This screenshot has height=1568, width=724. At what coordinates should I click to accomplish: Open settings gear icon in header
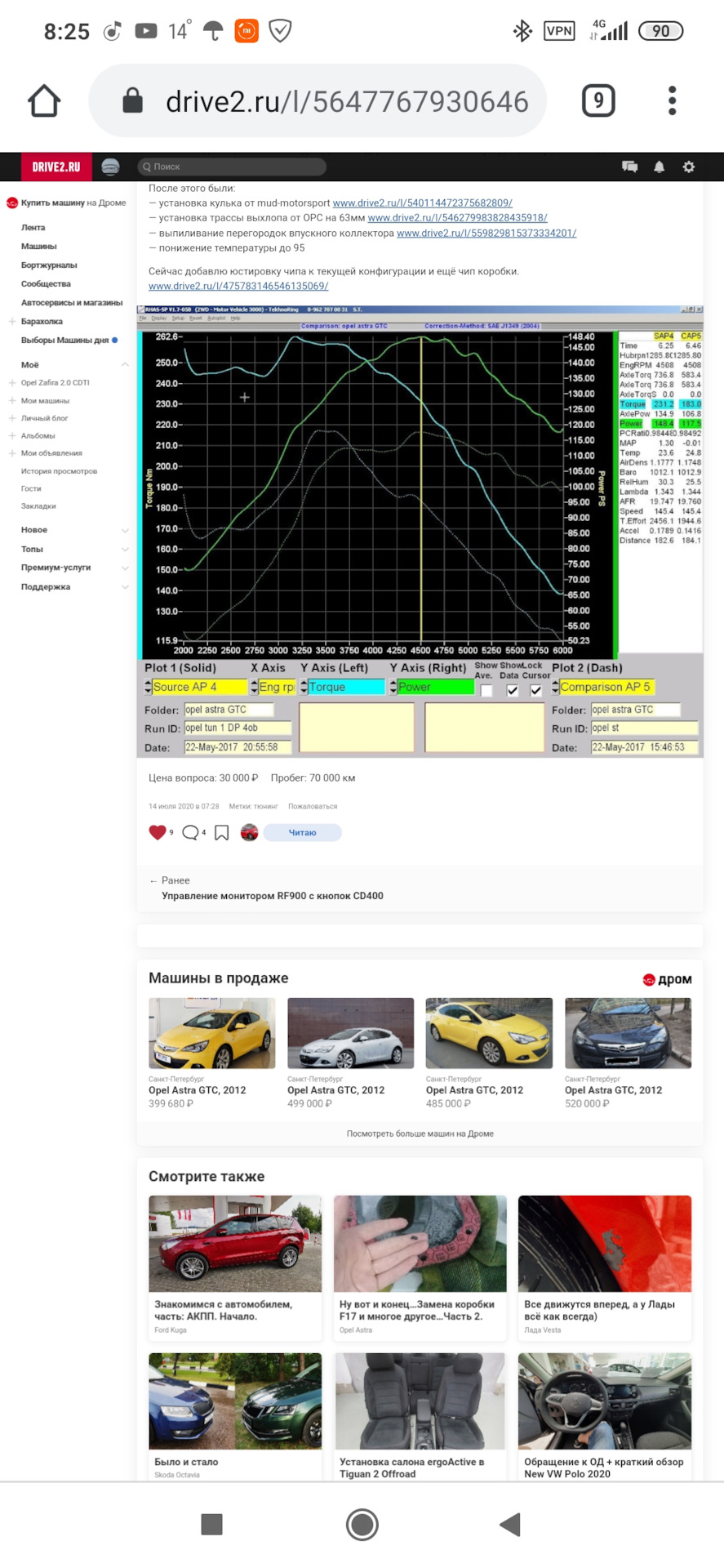[x=688, y=167]
